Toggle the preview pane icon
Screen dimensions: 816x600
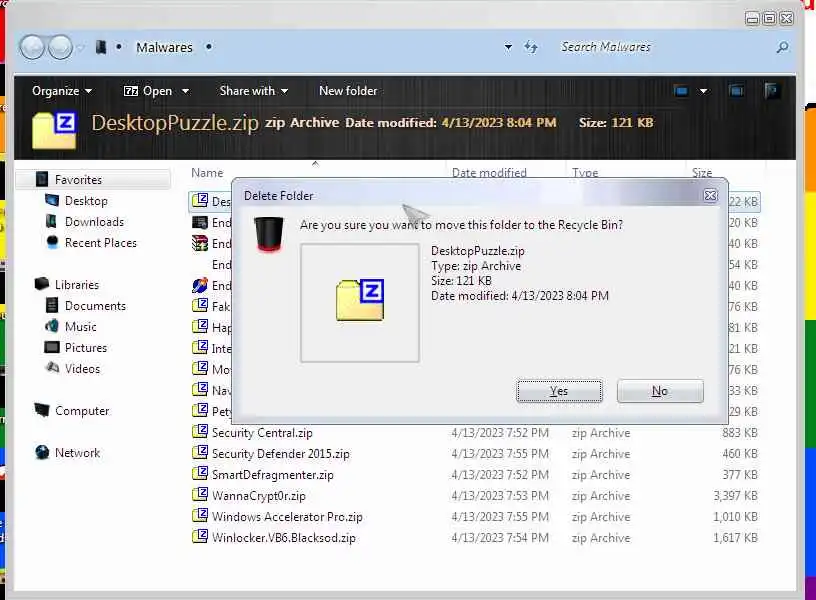[736, 92]
